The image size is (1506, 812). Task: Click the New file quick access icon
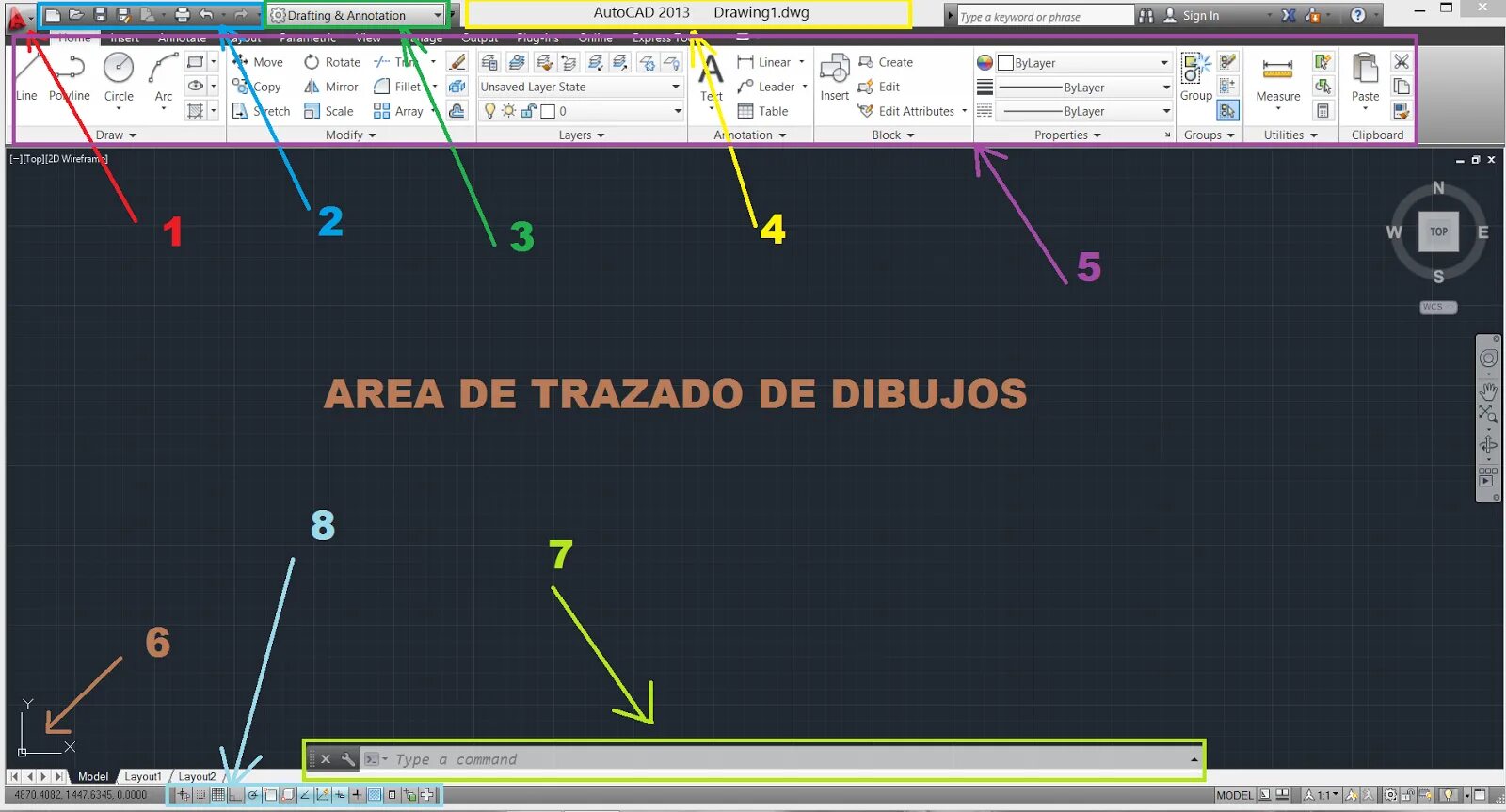coord(54,15)
